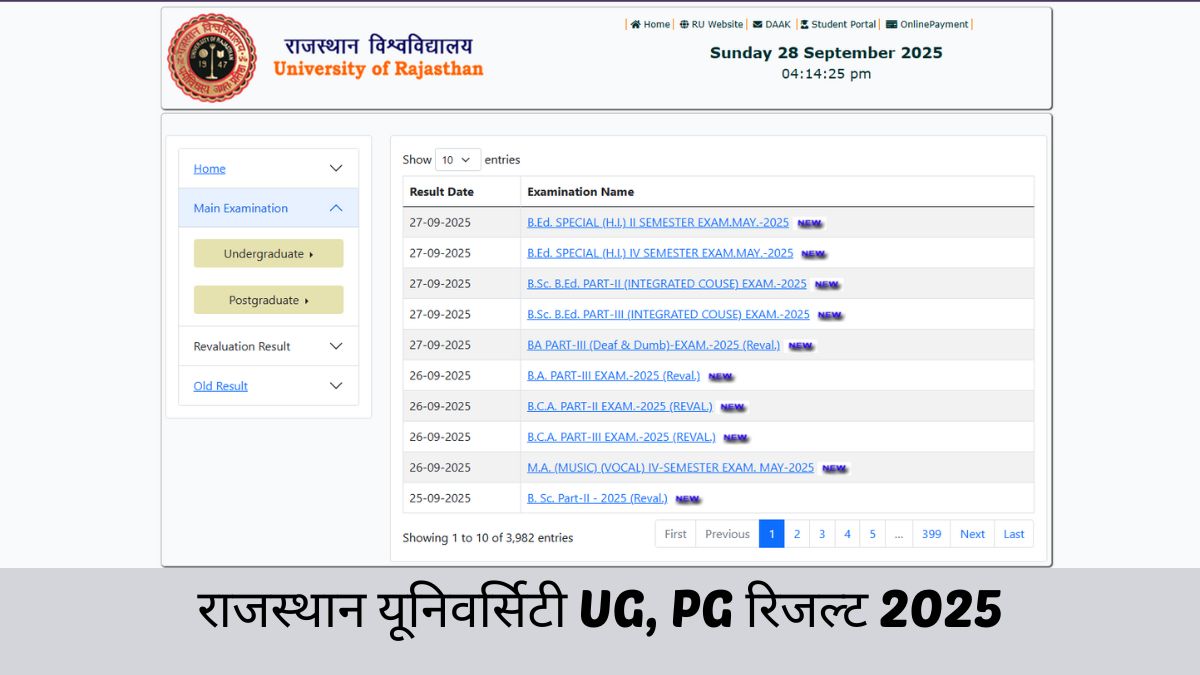Open B.Ed. SPECIAL (H.I.) IV SEMESTER result
1200x675 pixels.
tap(660, 253)
